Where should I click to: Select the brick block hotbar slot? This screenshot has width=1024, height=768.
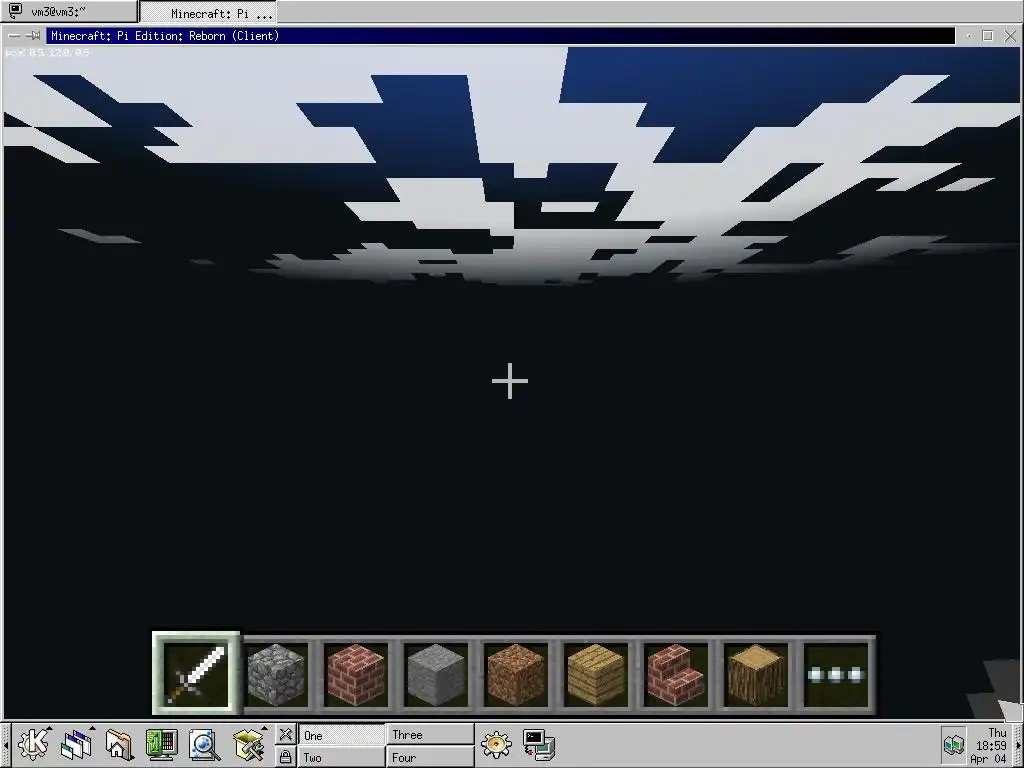356,675
